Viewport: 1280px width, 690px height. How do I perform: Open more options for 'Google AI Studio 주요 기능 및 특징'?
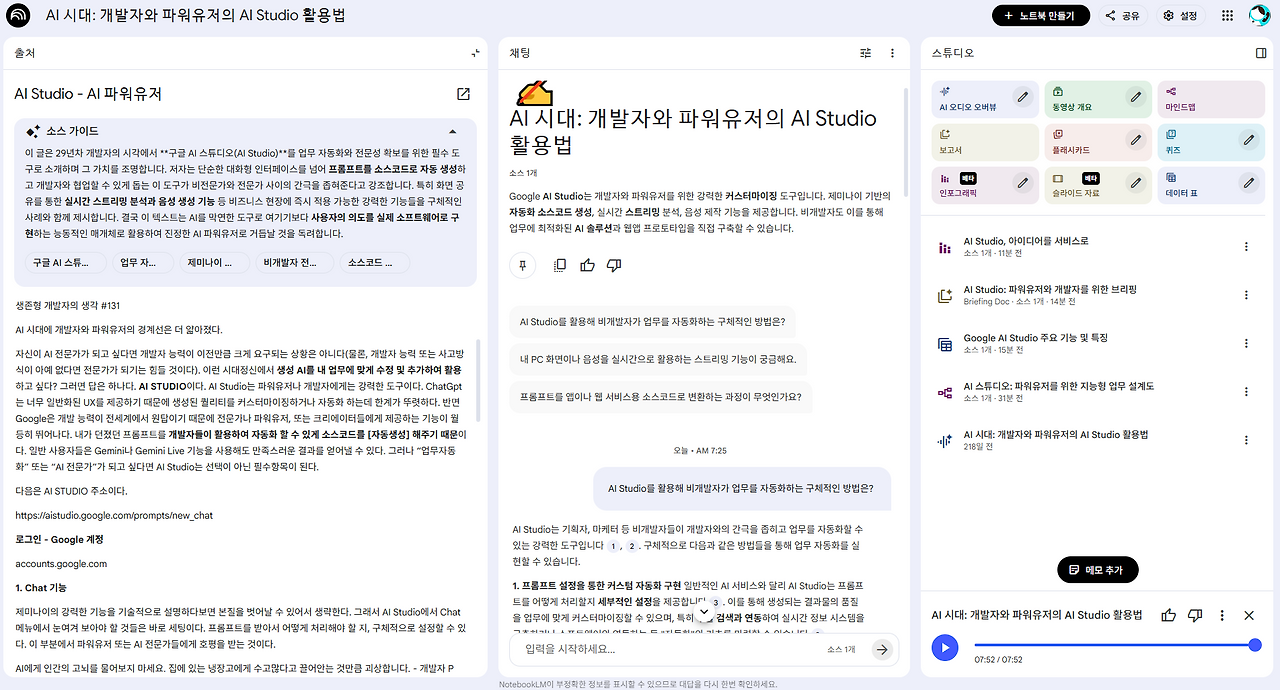click(1246, 344)
